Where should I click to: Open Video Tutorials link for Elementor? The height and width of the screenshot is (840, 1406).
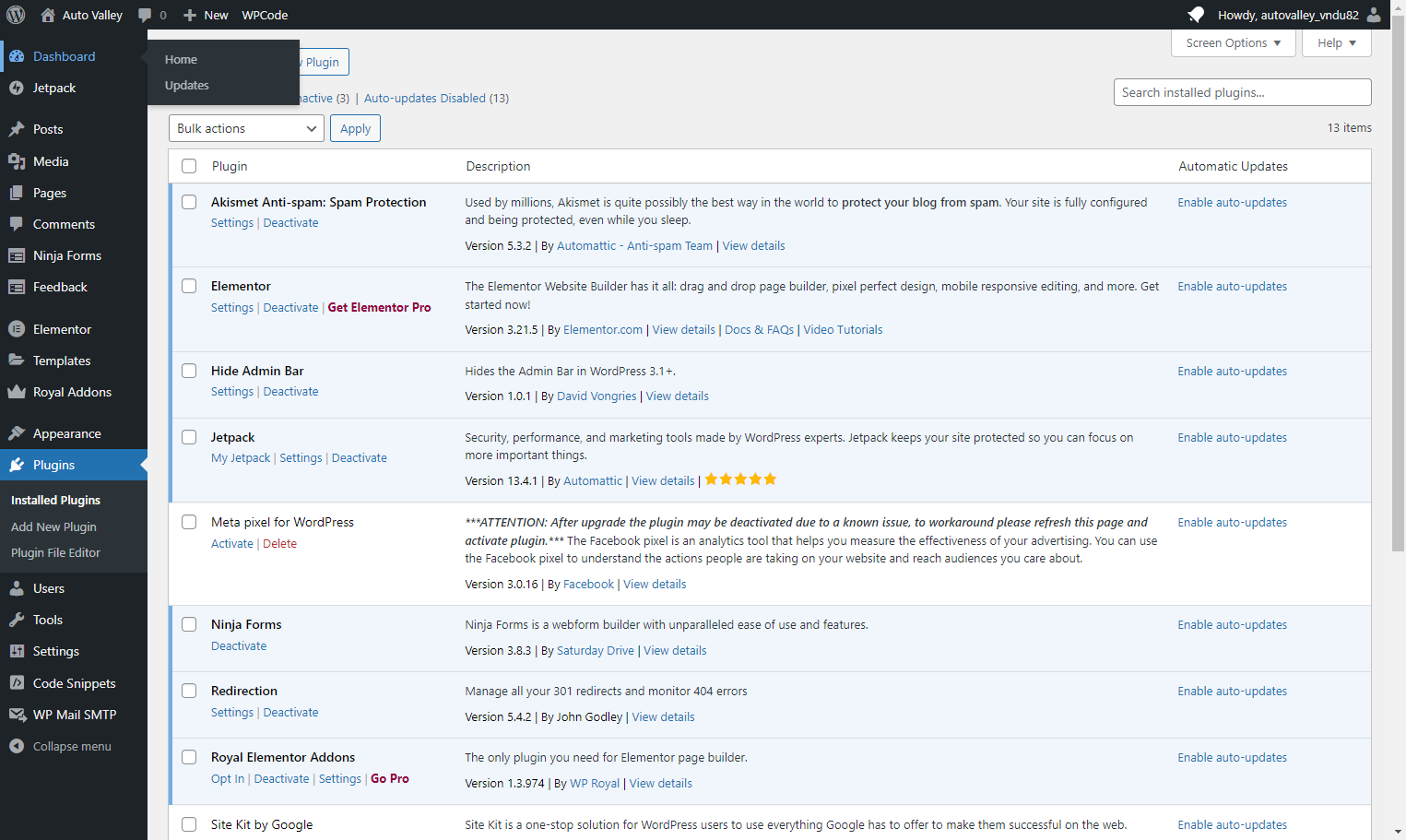point(843,329)
